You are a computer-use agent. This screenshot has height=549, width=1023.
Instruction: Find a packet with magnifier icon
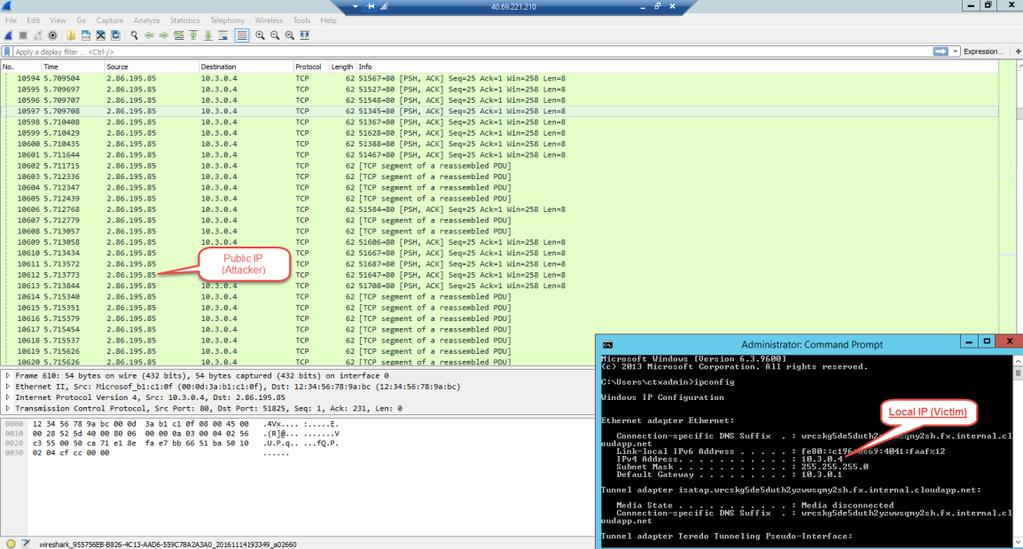pos(134,35)
